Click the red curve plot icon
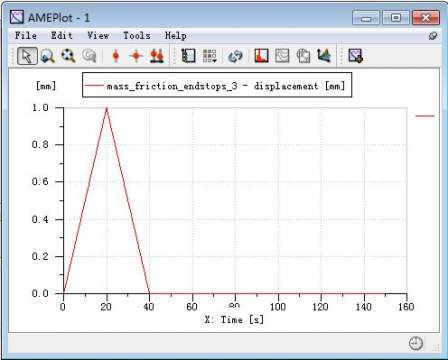Screen dimensions: 448x360 262,56
